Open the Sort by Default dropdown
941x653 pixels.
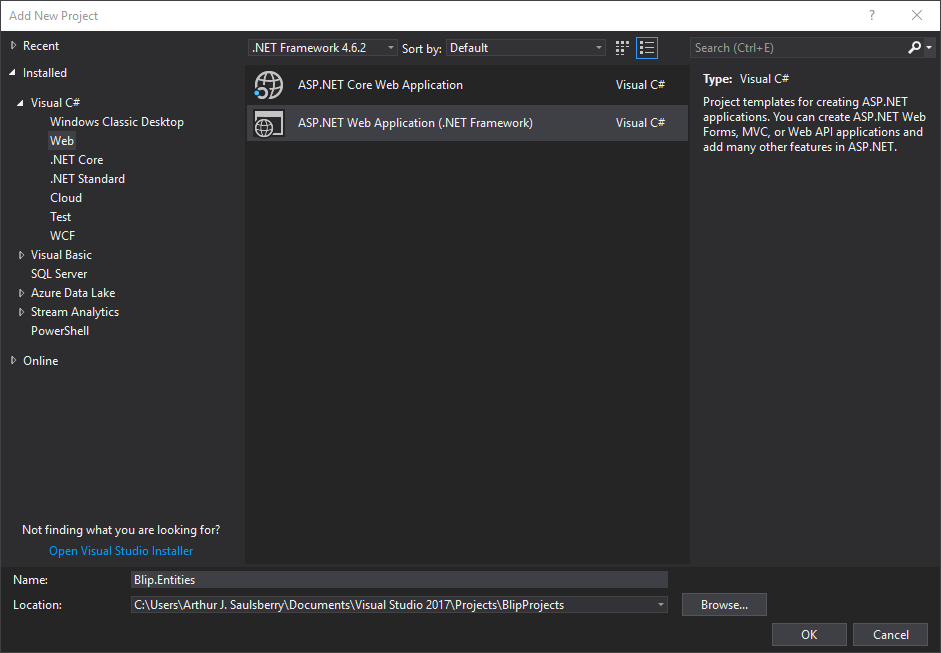[525, 47]
